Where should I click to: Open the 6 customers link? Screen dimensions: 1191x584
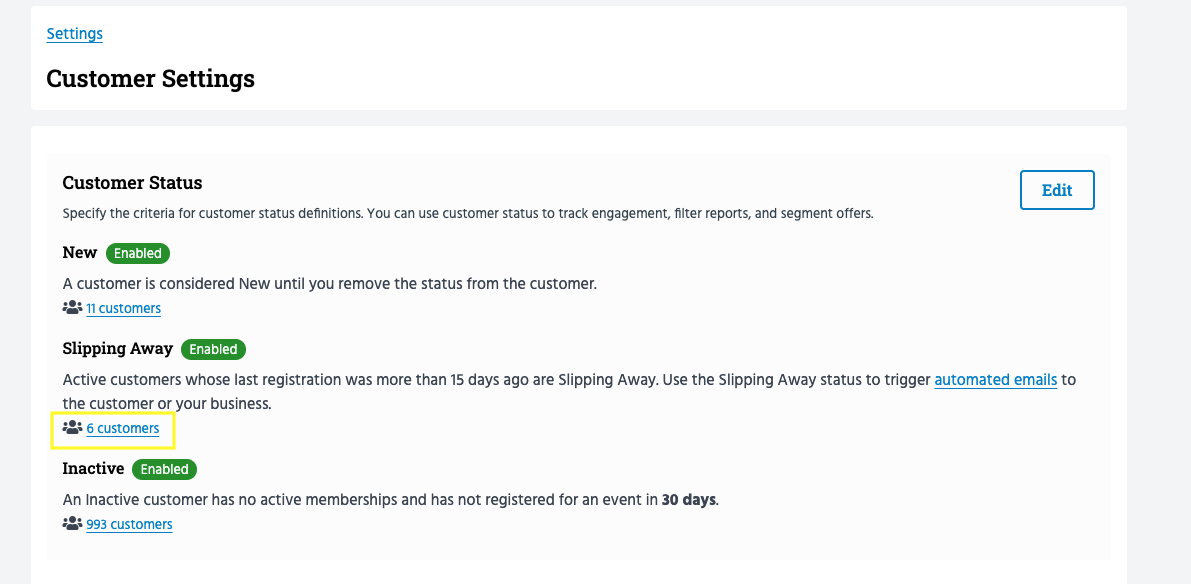tap(122, 428)
